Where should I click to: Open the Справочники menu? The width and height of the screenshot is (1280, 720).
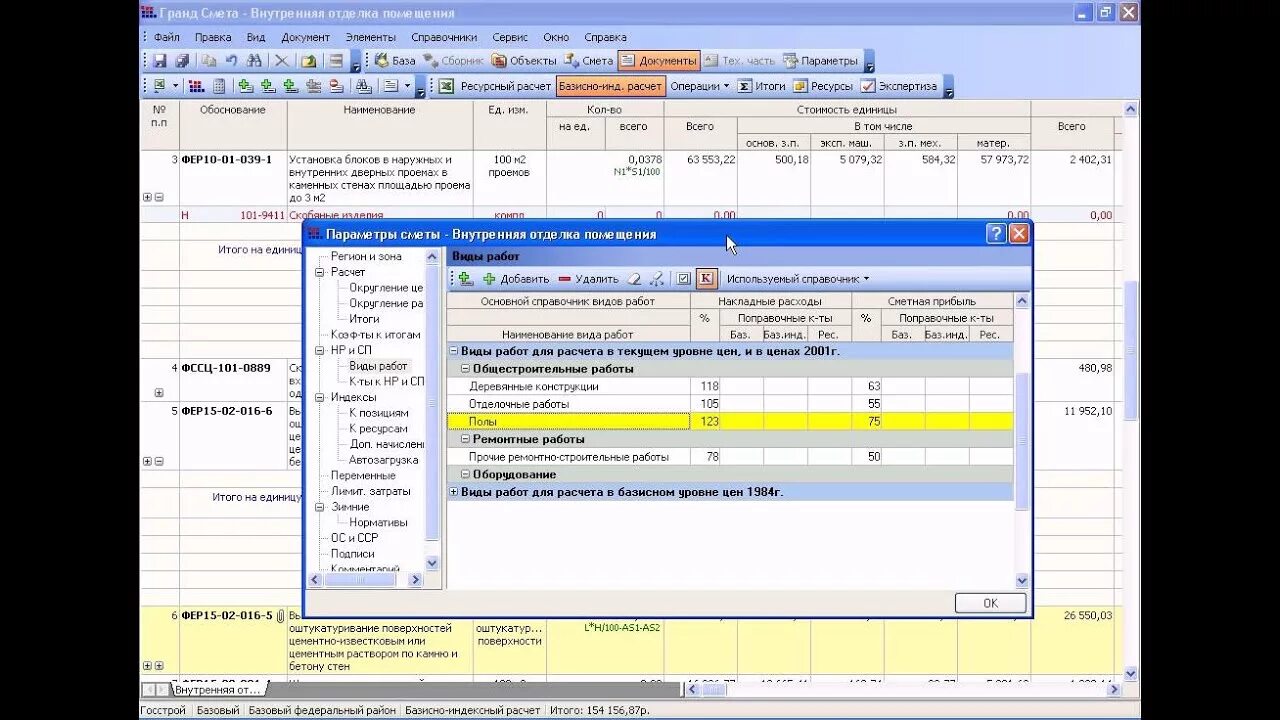444,37
